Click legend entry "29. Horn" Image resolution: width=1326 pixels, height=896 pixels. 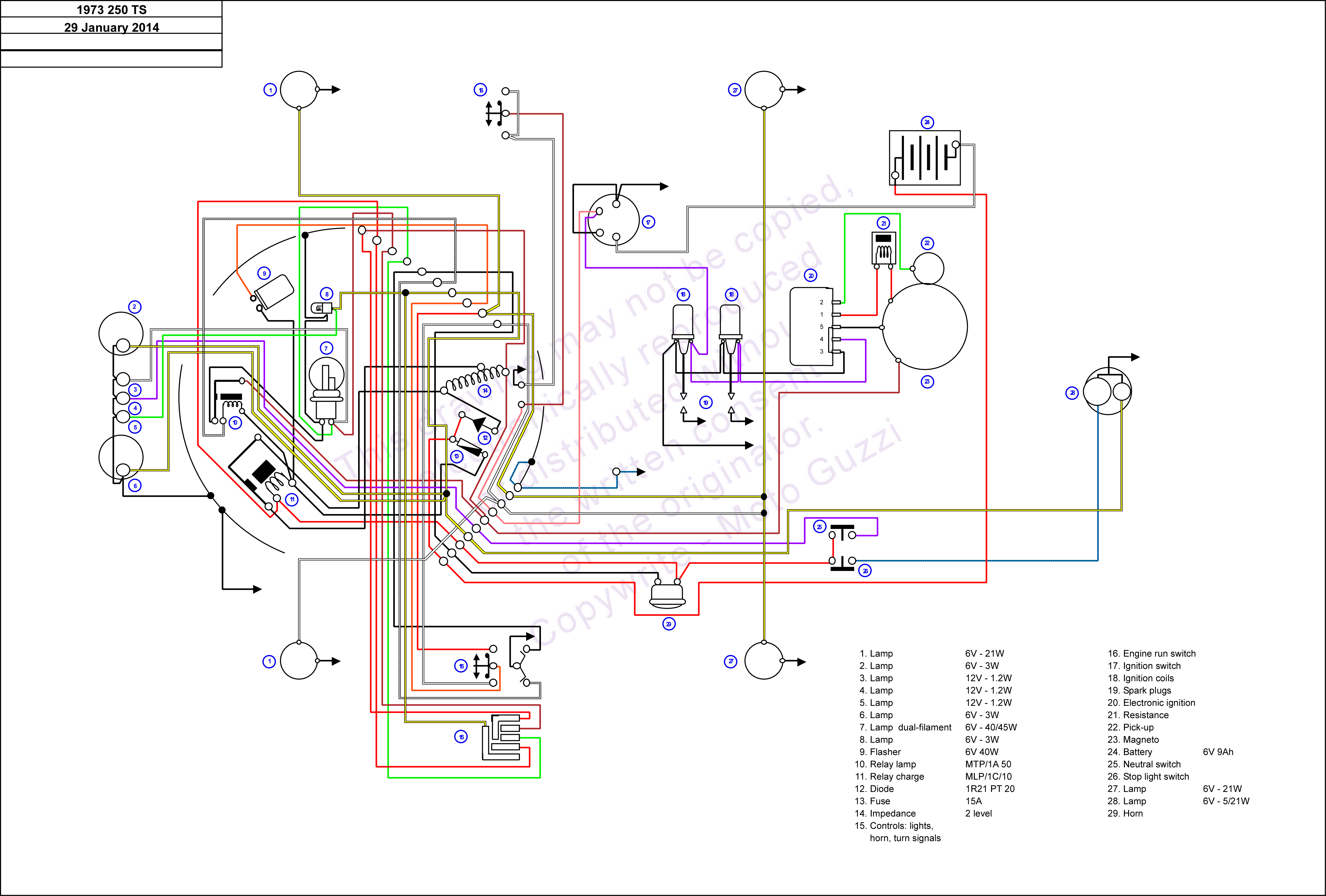[x=1125, y=813]
